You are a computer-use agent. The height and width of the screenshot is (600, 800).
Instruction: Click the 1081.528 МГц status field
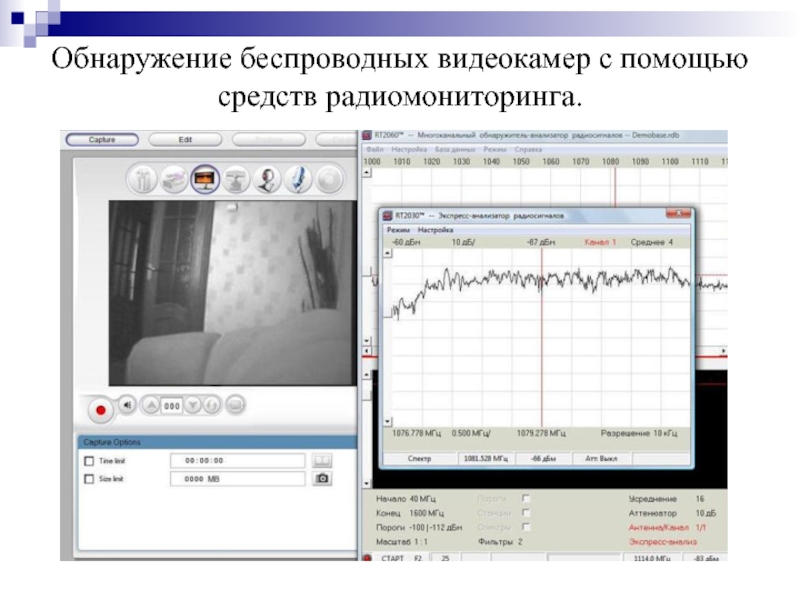tap(486, 459)
